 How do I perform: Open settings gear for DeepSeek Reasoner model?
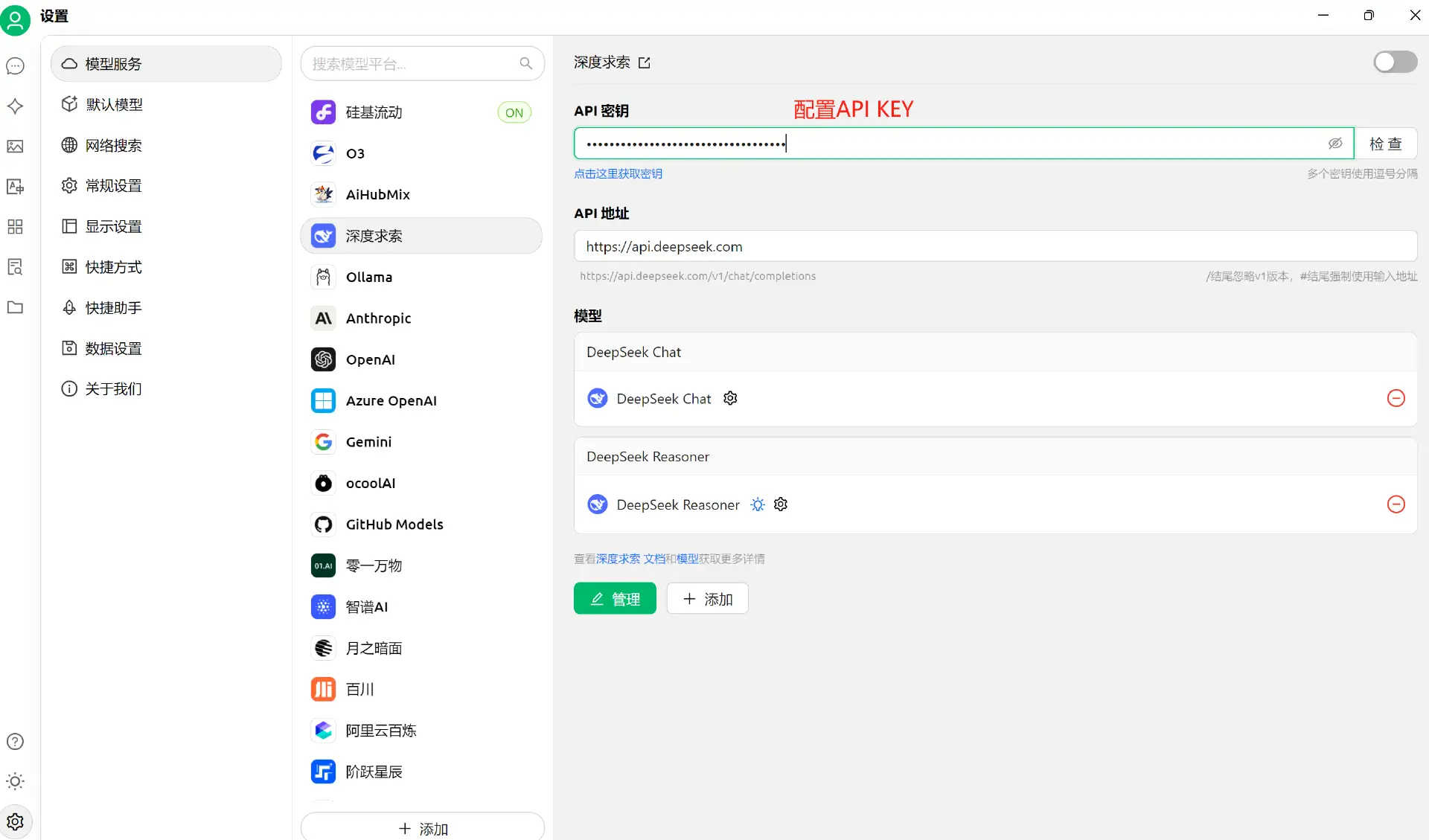781,504
